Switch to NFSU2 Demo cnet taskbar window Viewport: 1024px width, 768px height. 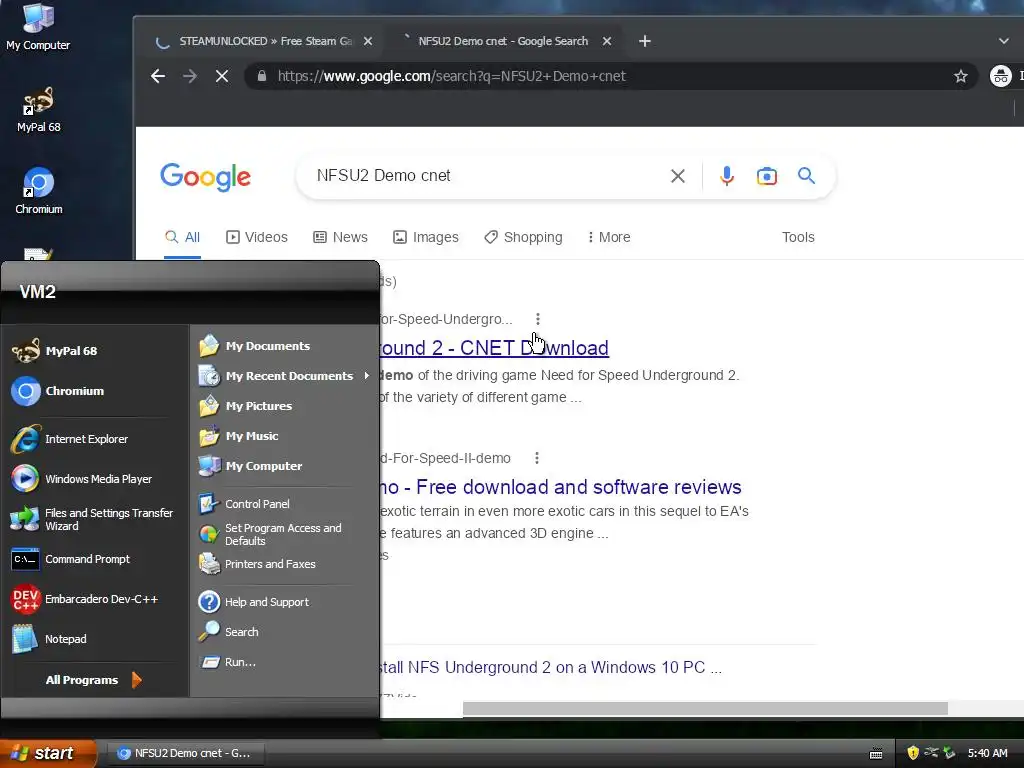pyautogui.click(x=185, y=753)
